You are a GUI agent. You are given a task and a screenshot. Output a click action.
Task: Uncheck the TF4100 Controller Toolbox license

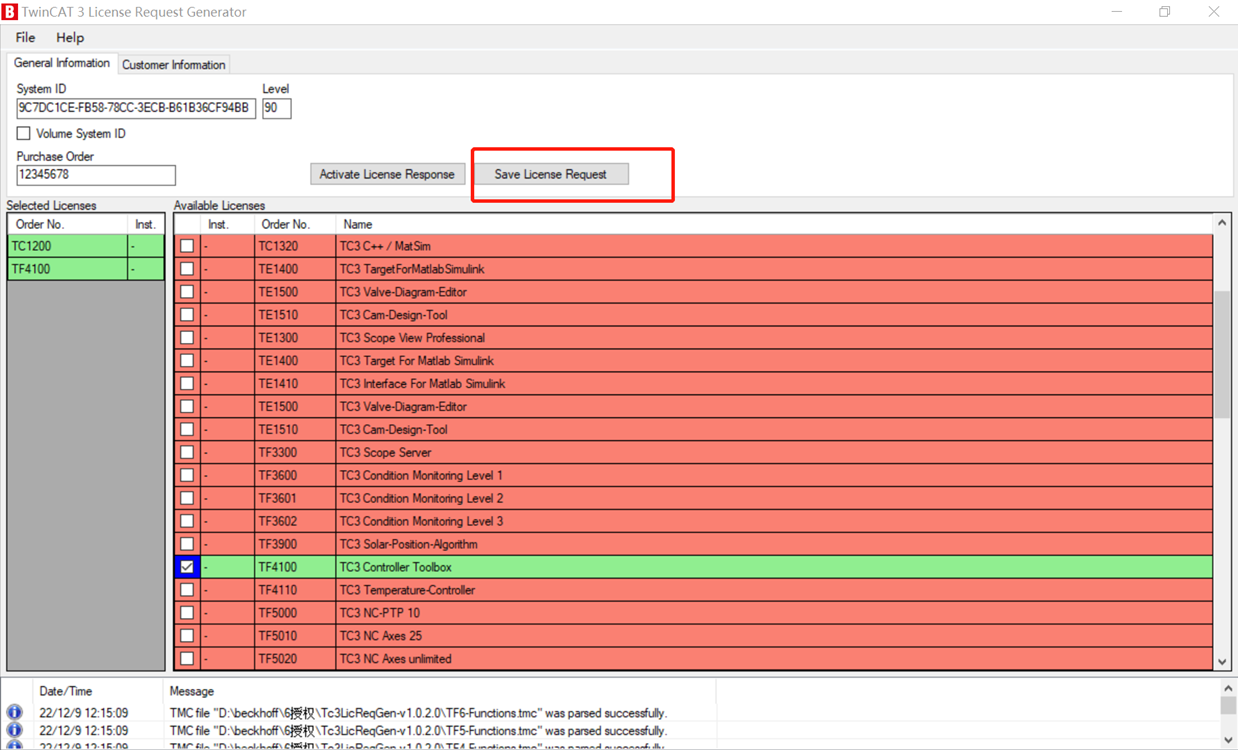click(187, 567)
